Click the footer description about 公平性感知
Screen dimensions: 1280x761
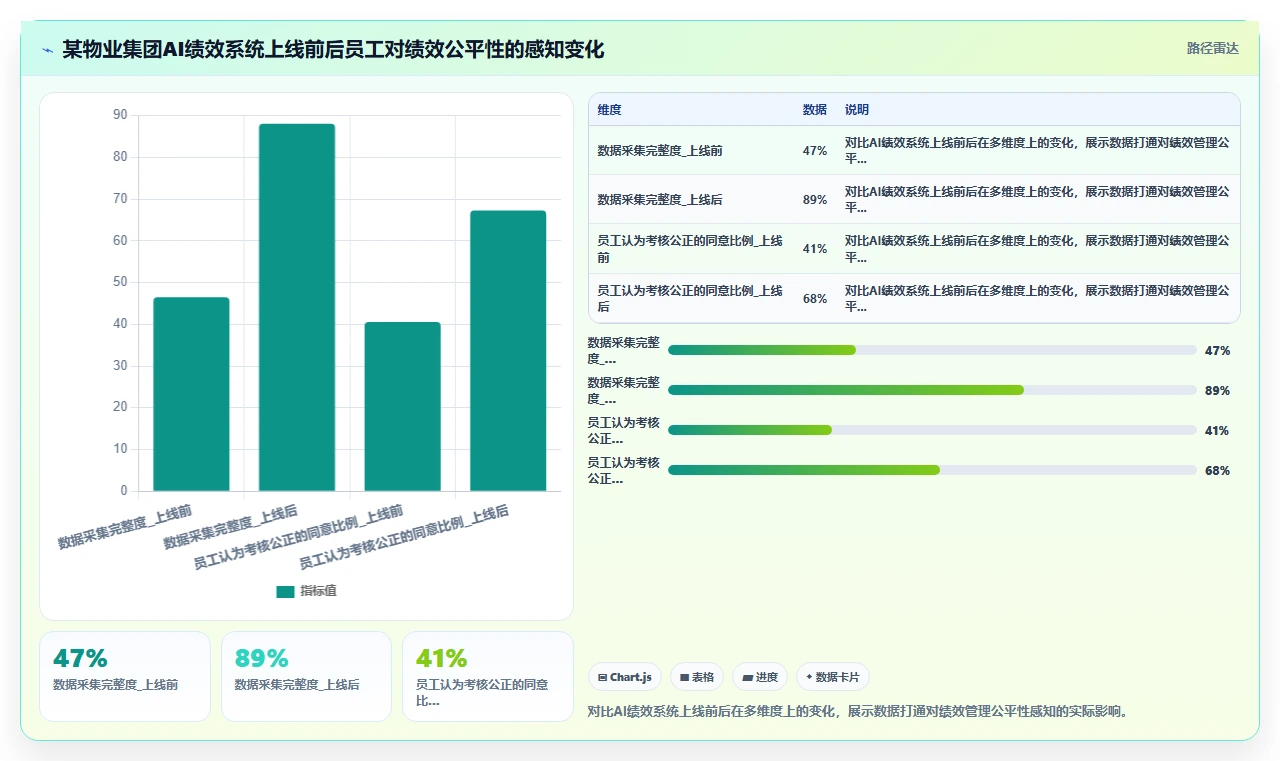point(858,711)
